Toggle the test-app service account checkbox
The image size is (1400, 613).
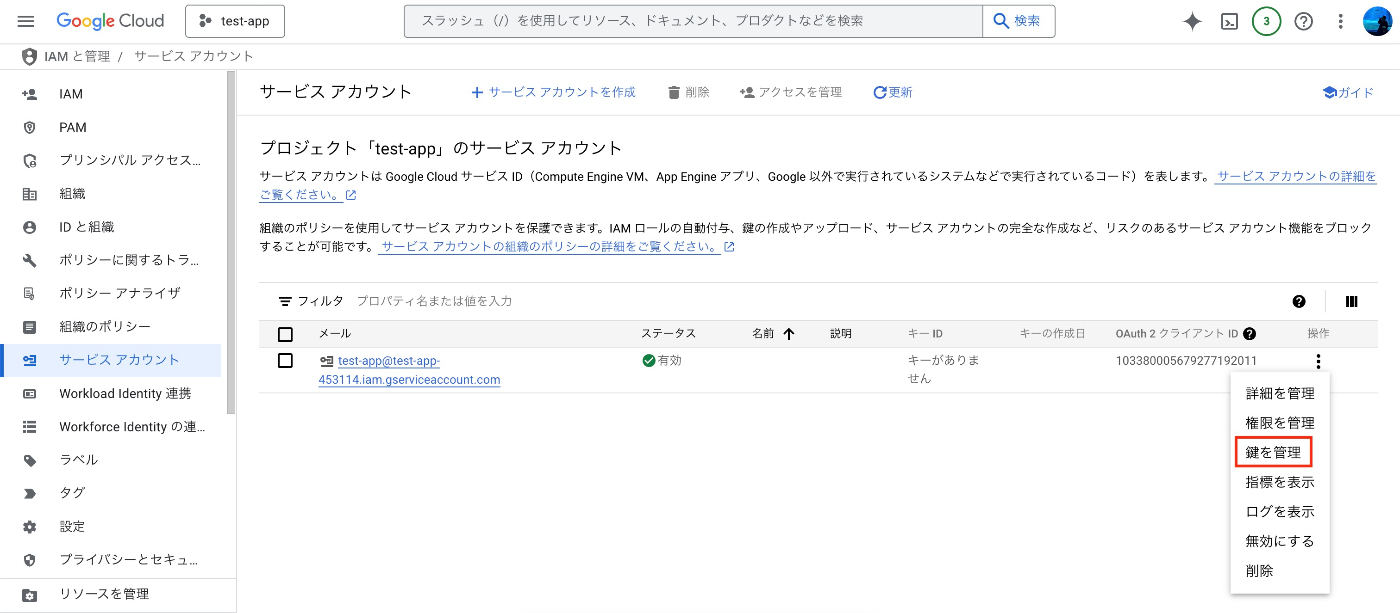[285, 360]
